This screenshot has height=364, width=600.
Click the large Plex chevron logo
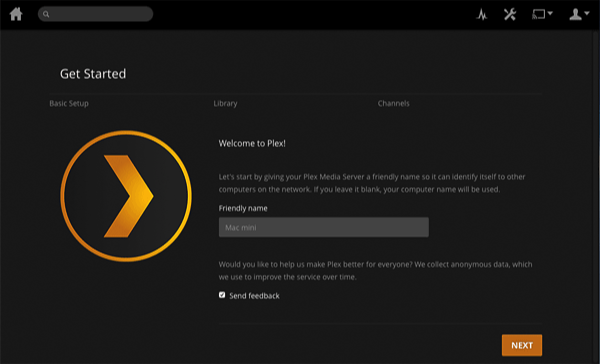click(126, 196)
